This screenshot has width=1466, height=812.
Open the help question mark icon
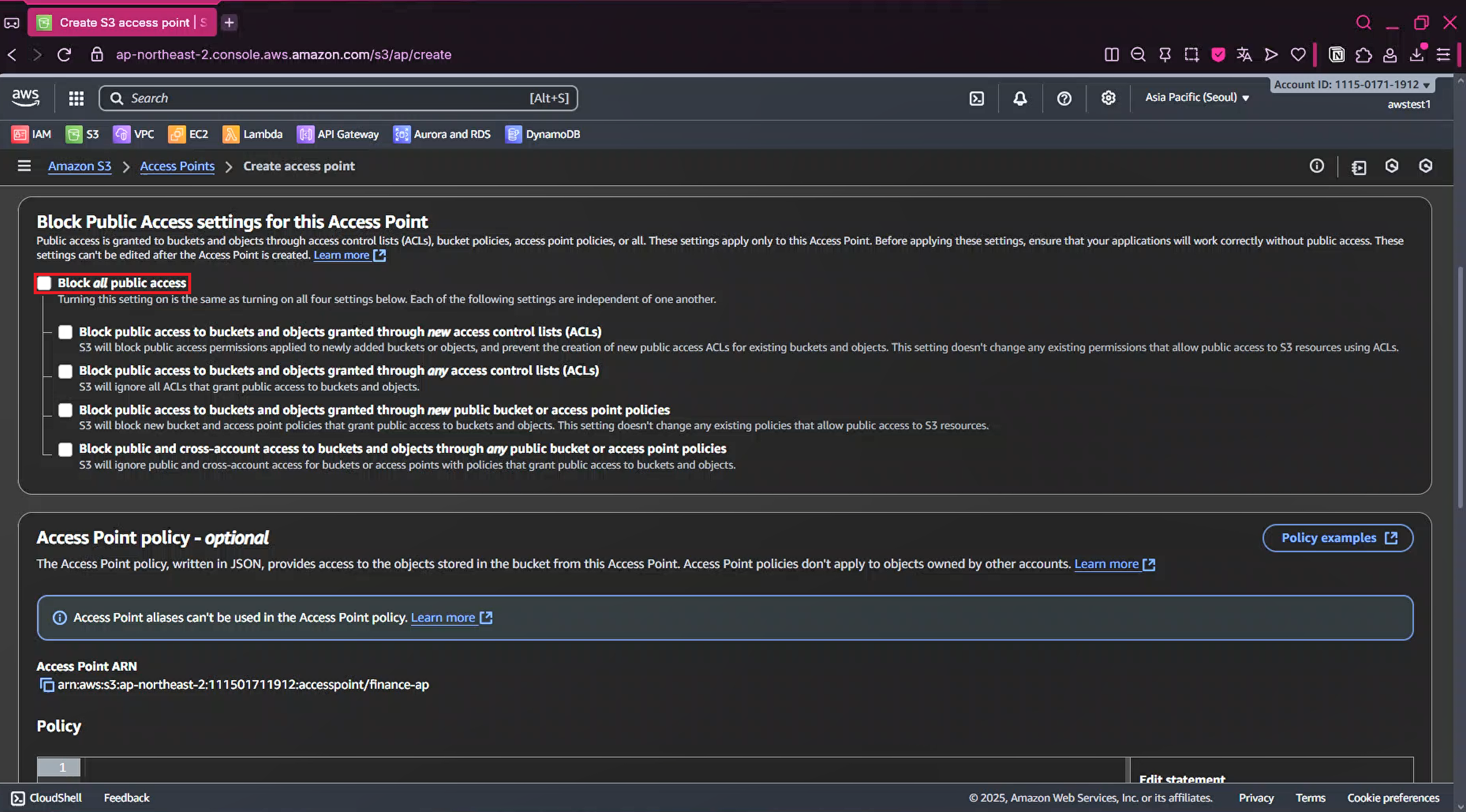tap(1064, 98)
